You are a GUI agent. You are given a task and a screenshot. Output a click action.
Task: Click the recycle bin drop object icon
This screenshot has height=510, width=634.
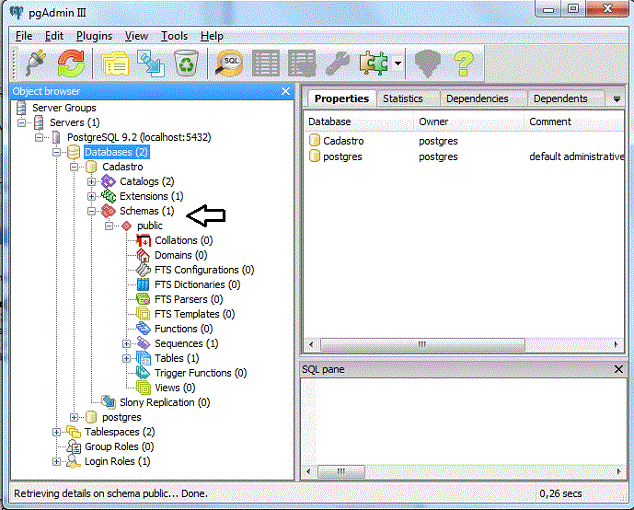186,63
